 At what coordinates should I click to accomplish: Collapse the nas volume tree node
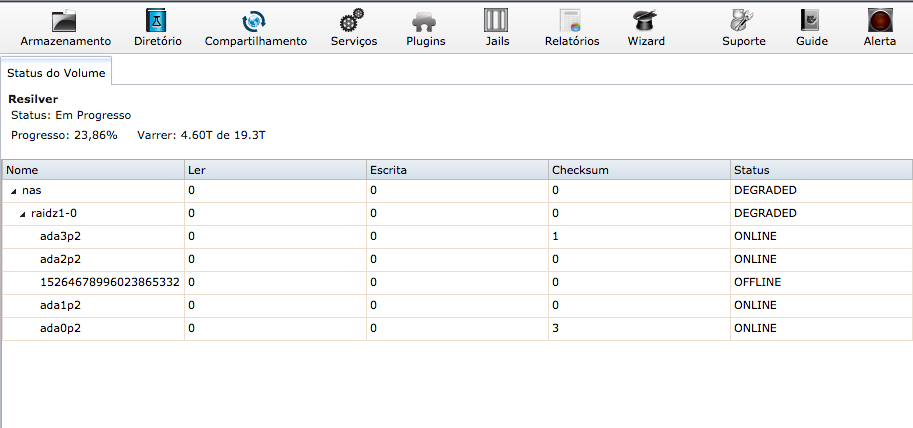pyautogui.click(x=13, y=191)
